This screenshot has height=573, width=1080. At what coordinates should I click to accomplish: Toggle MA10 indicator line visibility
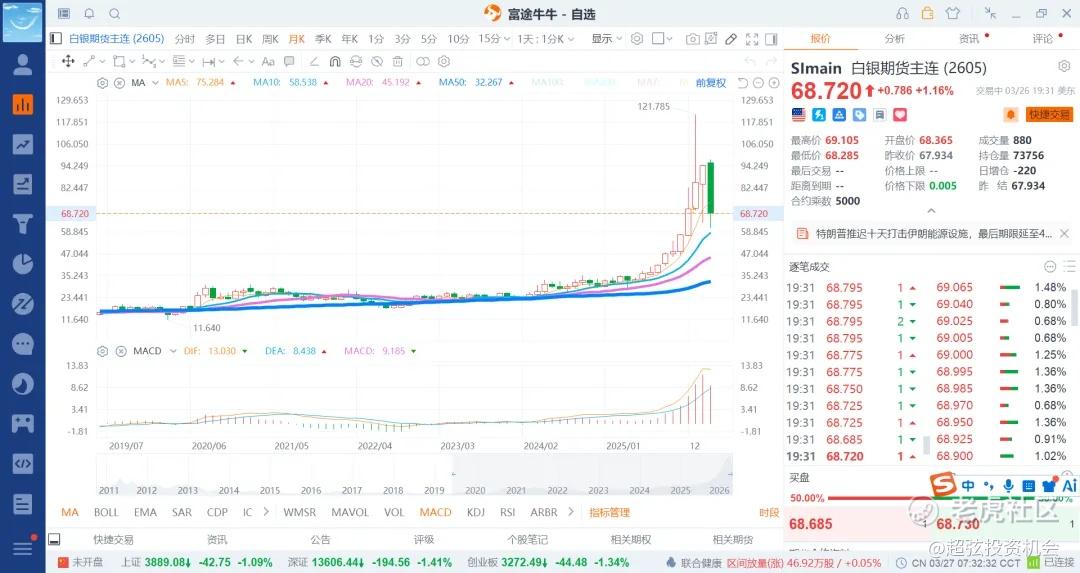[291, 83]
